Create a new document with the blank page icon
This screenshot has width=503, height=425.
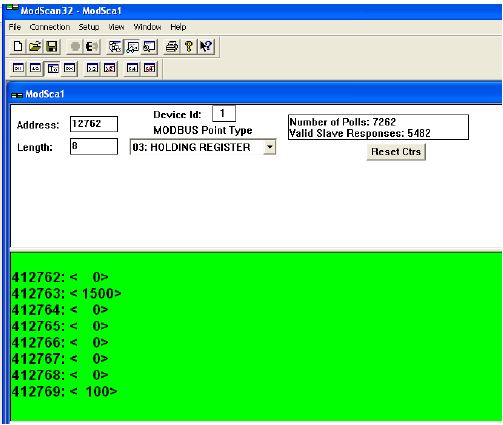[17, 47]
